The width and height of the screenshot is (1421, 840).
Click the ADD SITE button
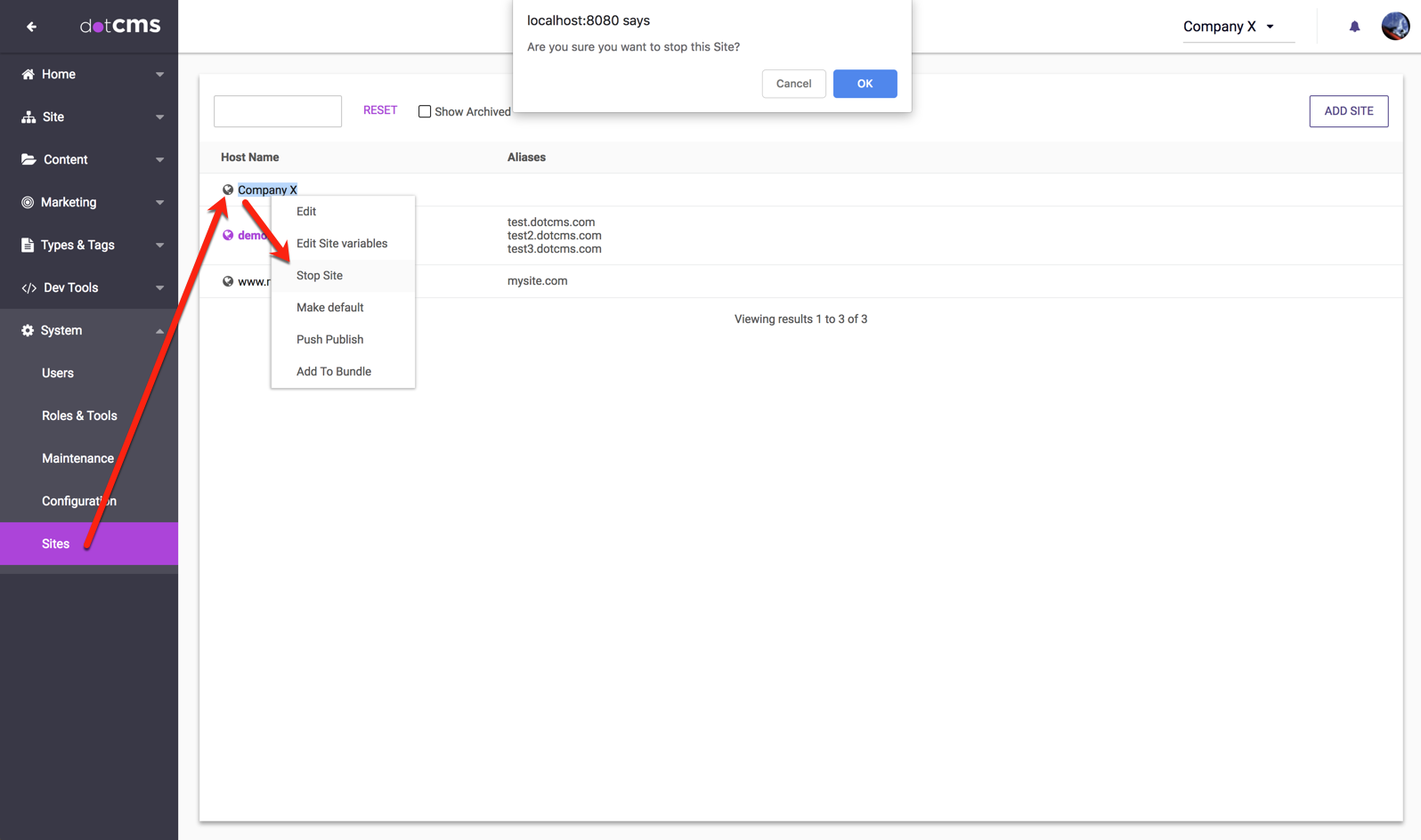[x=1348, y=111]
